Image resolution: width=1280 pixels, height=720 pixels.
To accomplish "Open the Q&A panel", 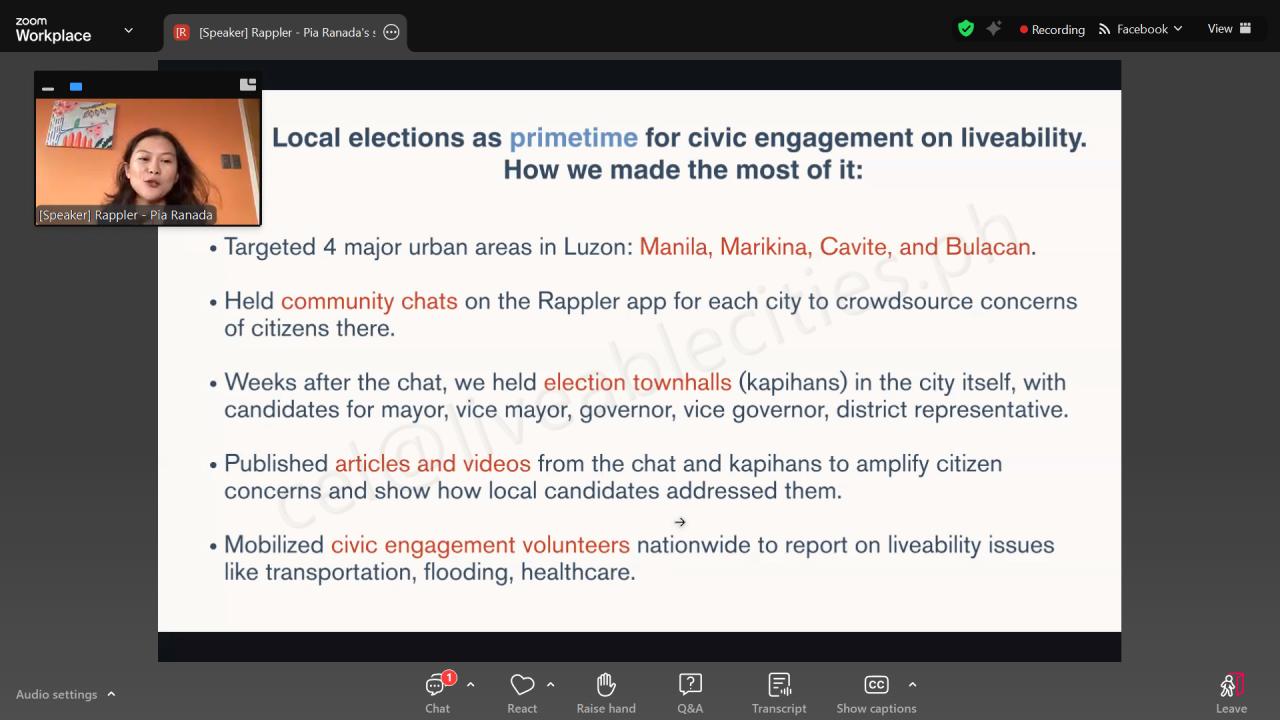I will [x=690, y=693].
